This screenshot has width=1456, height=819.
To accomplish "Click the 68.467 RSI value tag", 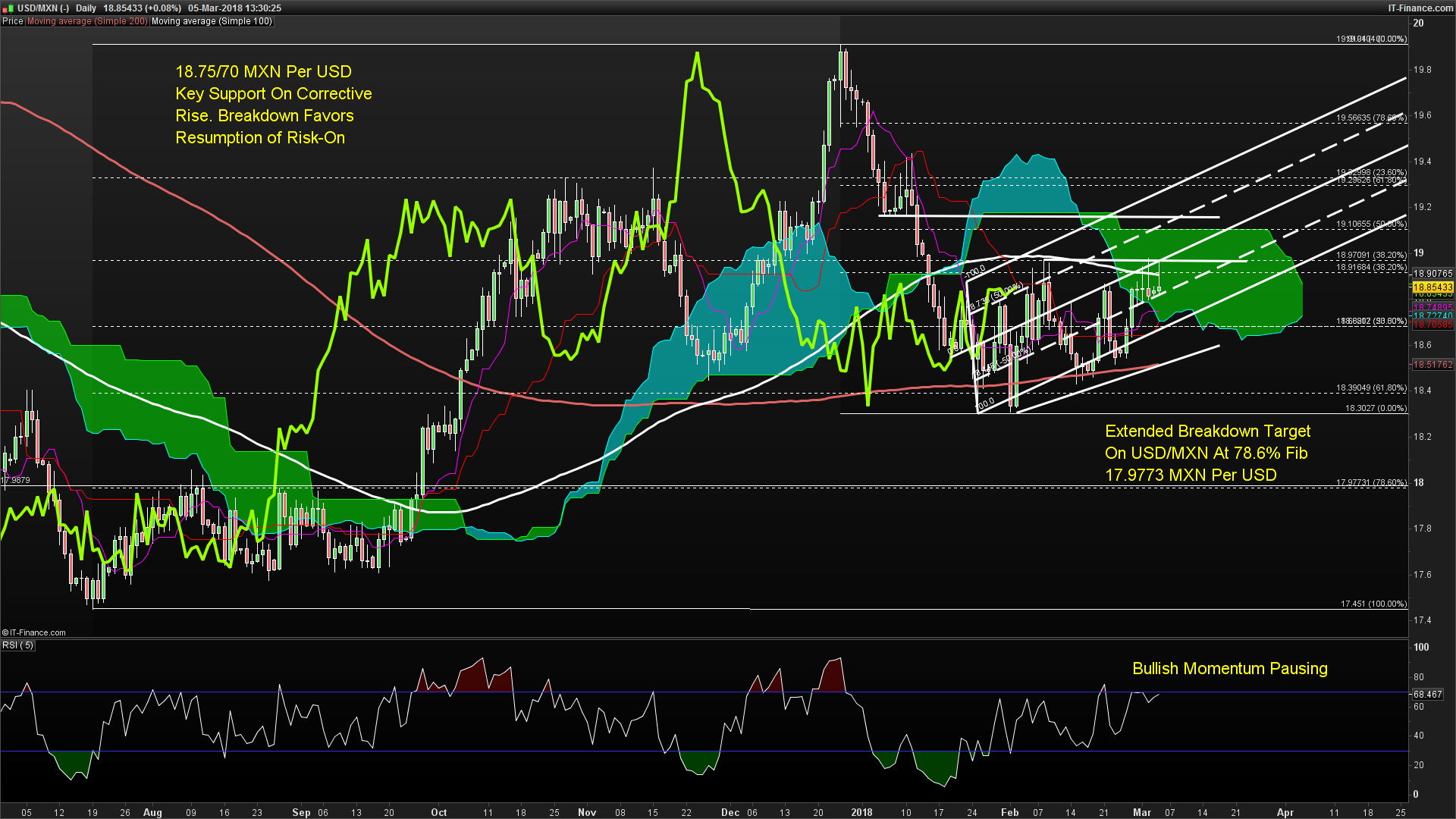I will click(1427, 694).
